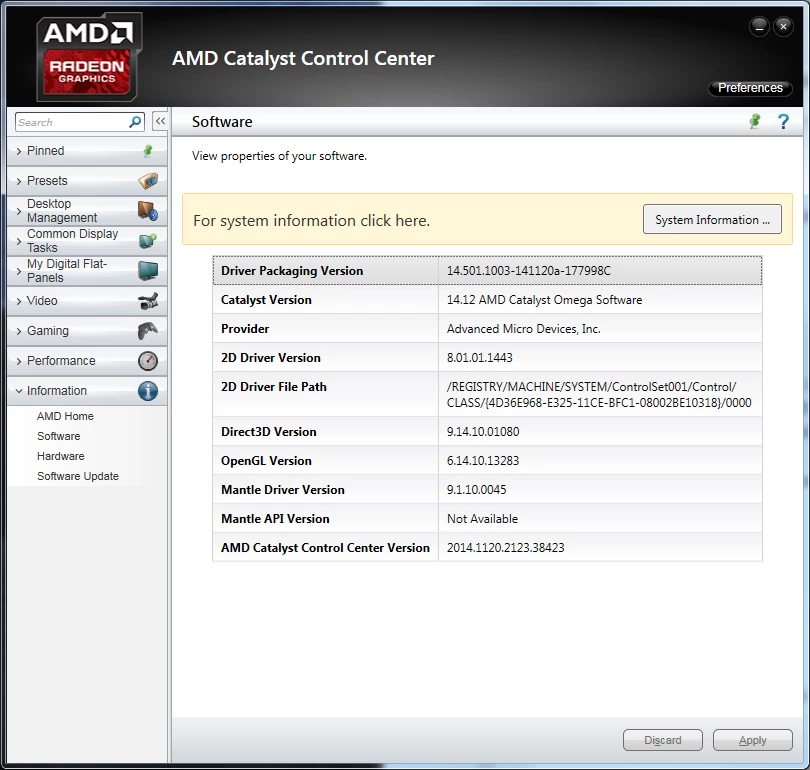Click the value 8.01.01.1443
This screenshot has height=770, width=810.
pyautogui.click(x=479, y=358)
